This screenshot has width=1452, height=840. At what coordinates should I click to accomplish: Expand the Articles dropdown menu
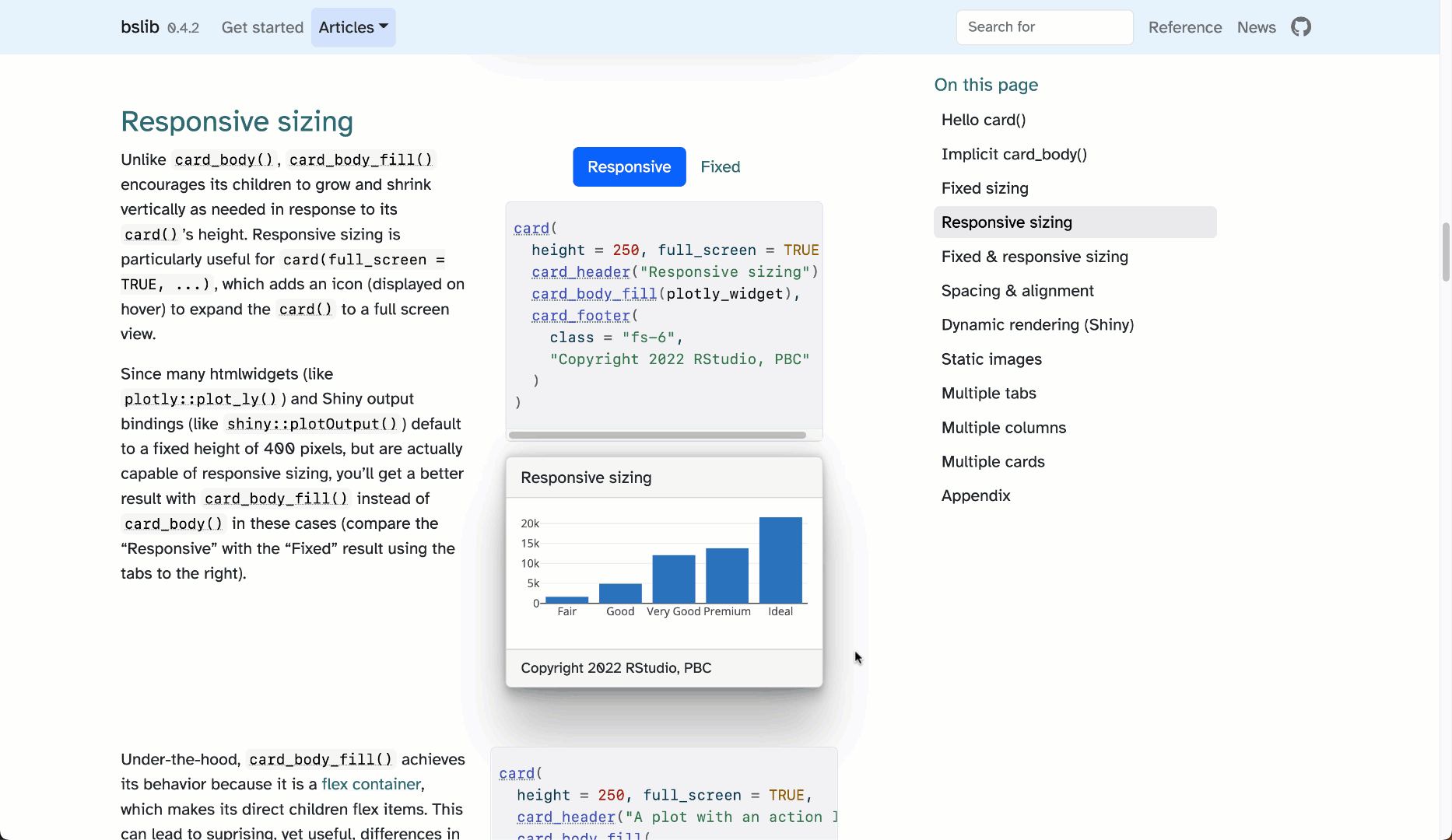[x=353, y=27]
